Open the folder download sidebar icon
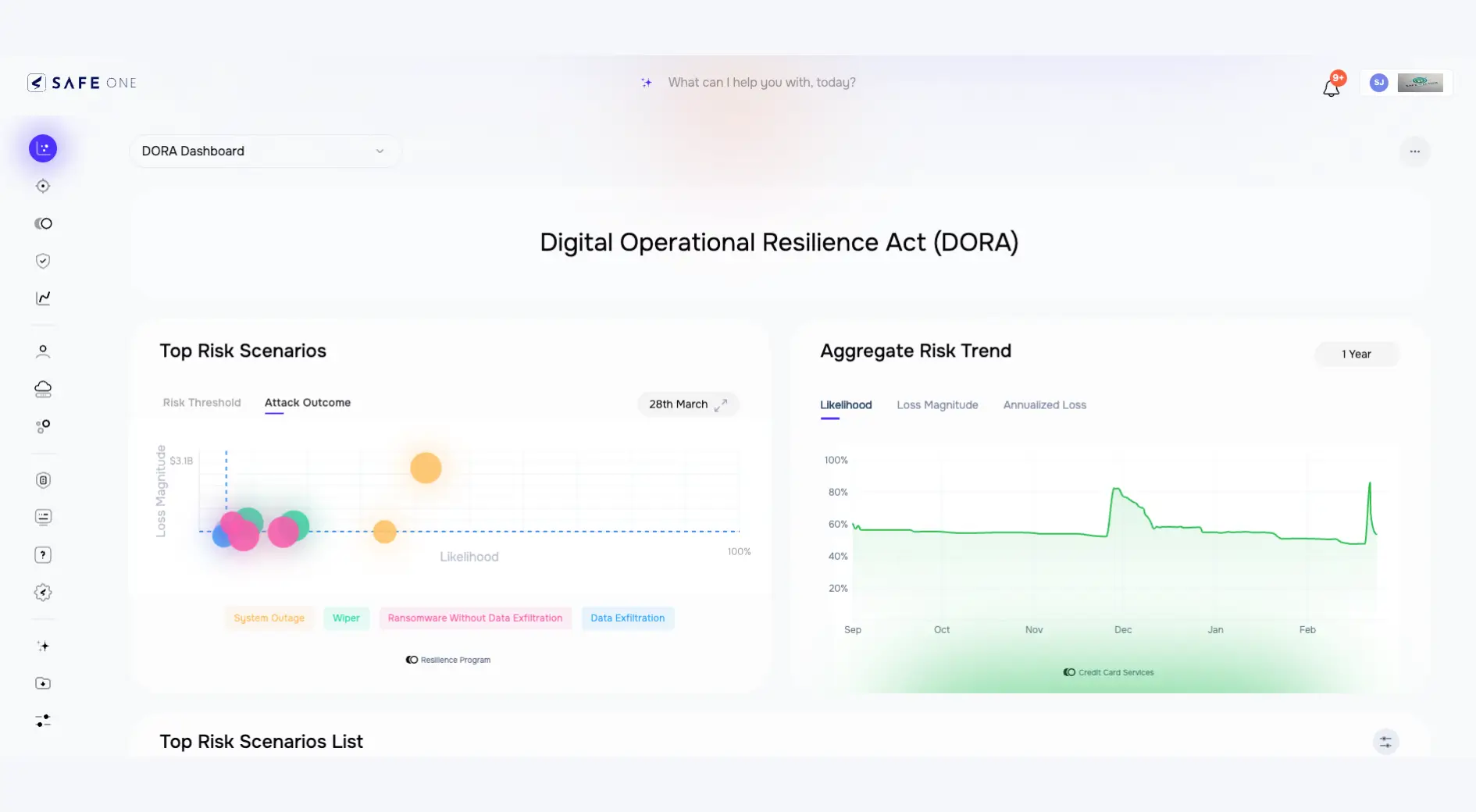The height and width of the screenshot is (812, 1476). 43,684
